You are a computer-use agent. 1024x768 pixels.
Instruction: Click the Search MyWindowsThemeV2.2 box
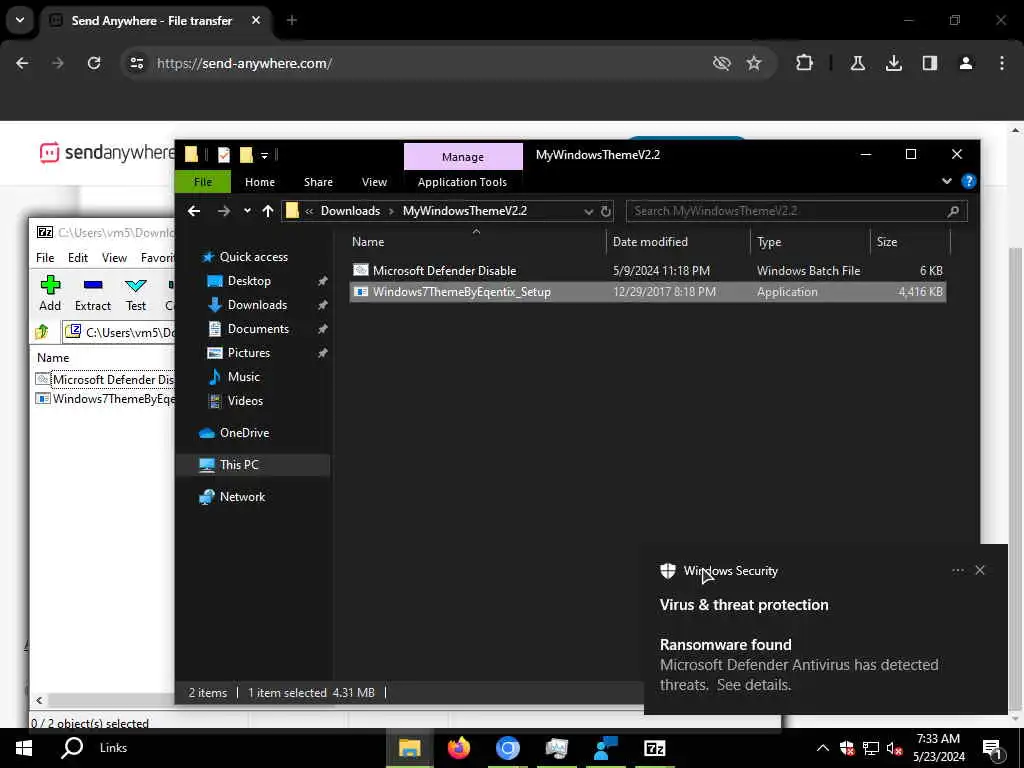(796, 211)
